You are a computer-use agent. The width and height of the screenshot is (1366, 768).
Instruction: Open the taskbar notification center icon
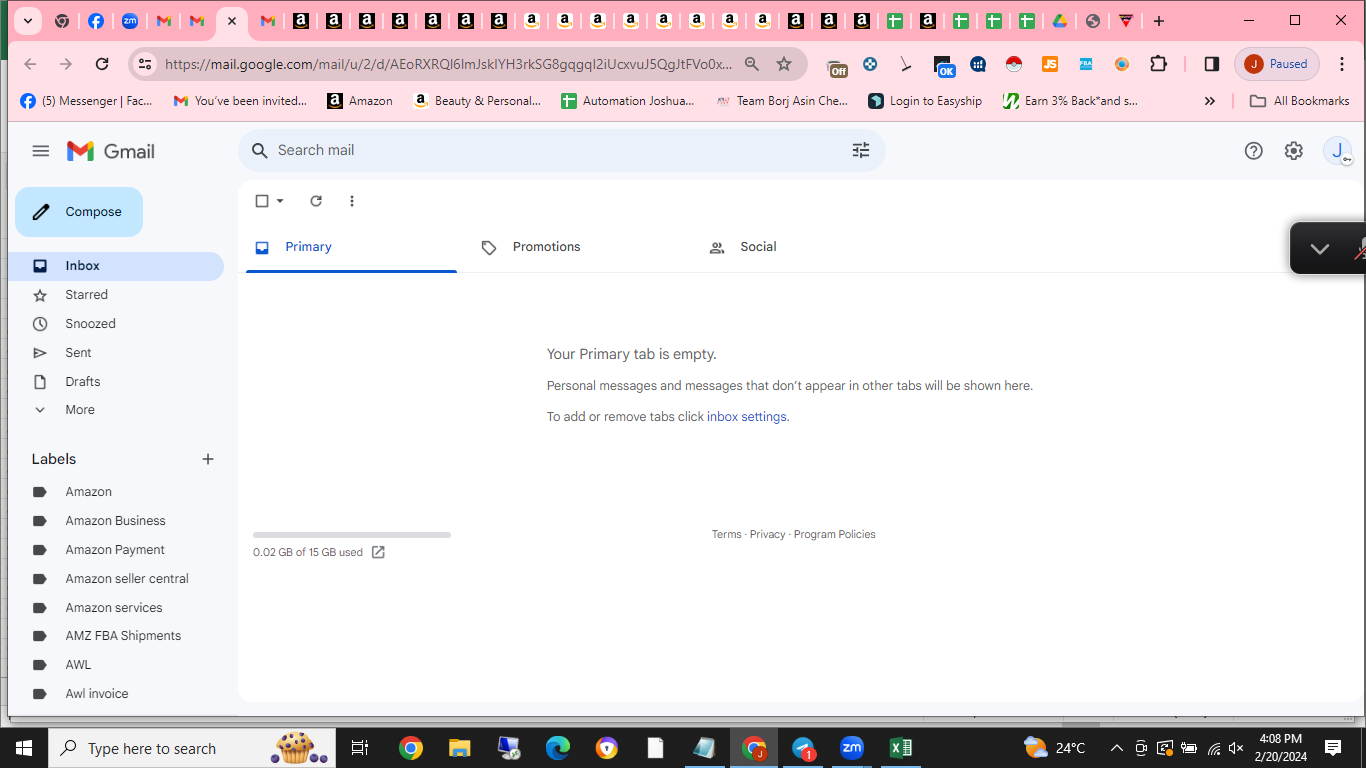1333,748
